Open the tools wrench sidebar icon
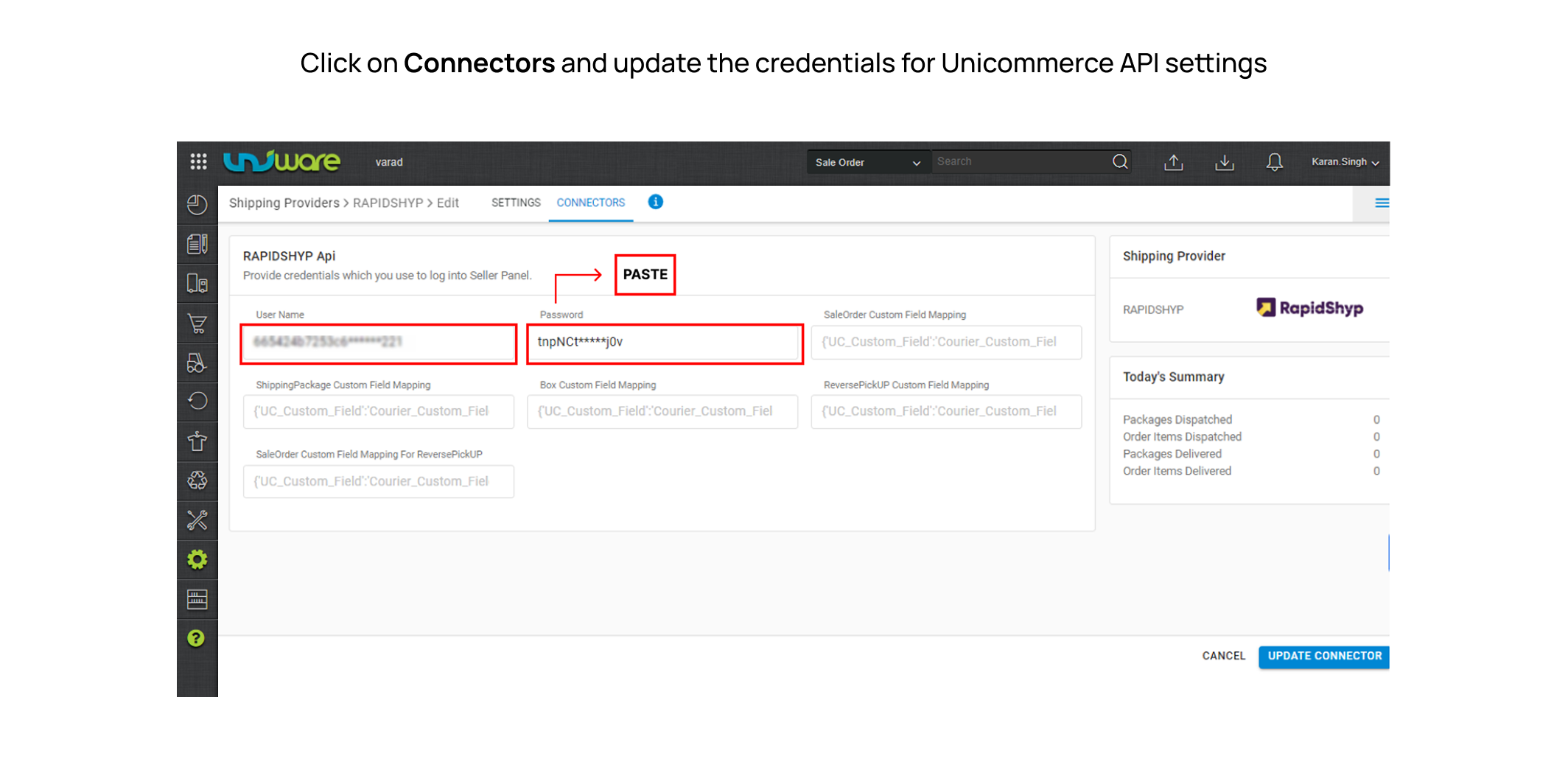Viewport: 1568px width, 759px height. 197,520
